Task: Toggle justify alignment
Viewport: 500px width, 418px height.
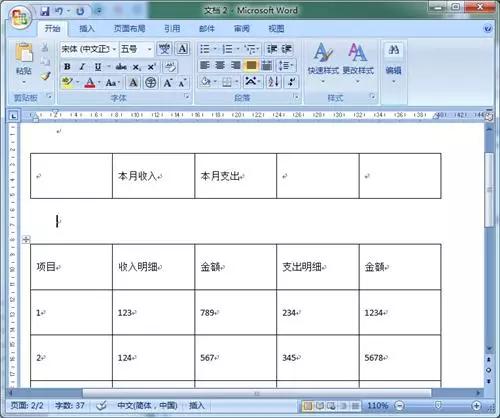Action: (251, 65)
